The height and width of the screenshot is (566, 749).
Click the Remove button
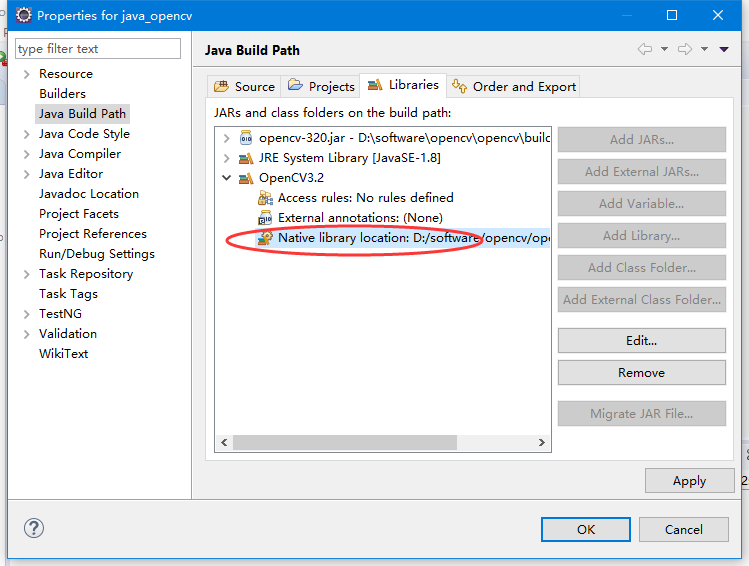pyautogui.click(x=642, y=373)
